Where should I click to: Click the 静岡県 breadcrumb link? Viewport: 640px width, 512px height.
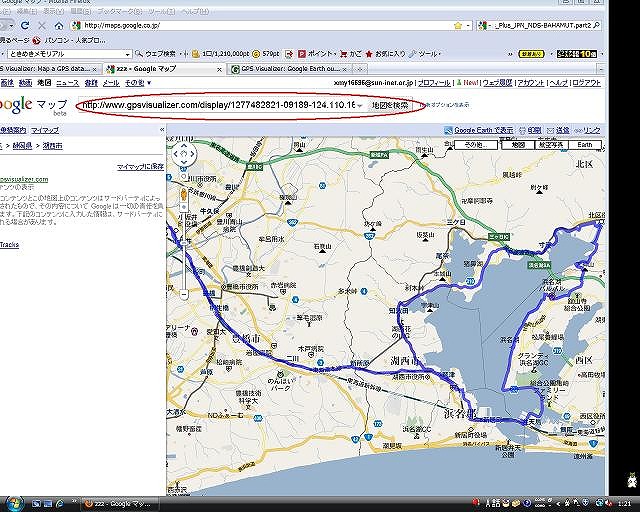(x=22, y=146)
